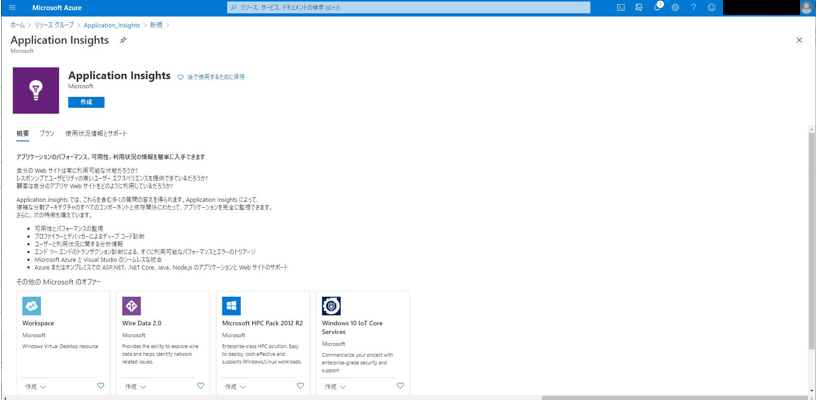Open the help question mark

point(693,8)
